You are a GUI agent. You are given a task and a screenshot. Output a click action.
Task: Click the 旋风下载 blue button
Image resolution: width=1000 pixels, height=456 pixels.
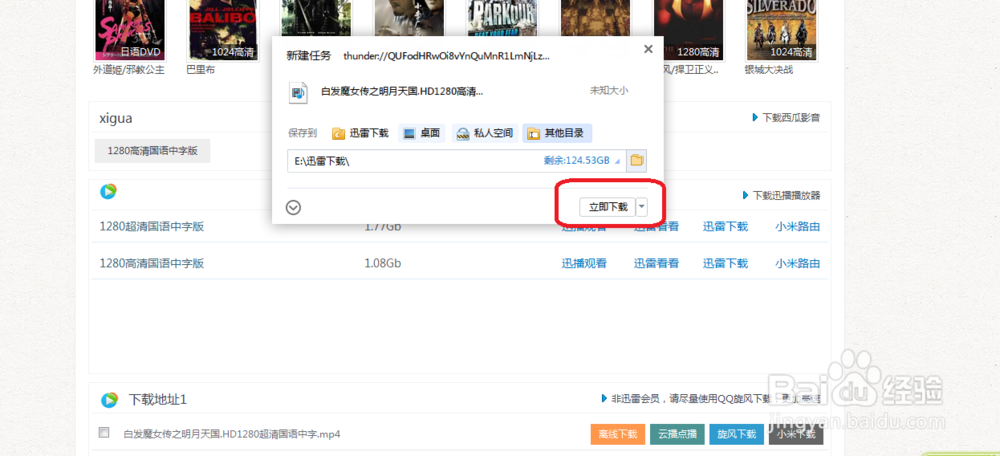pos(737,434)
